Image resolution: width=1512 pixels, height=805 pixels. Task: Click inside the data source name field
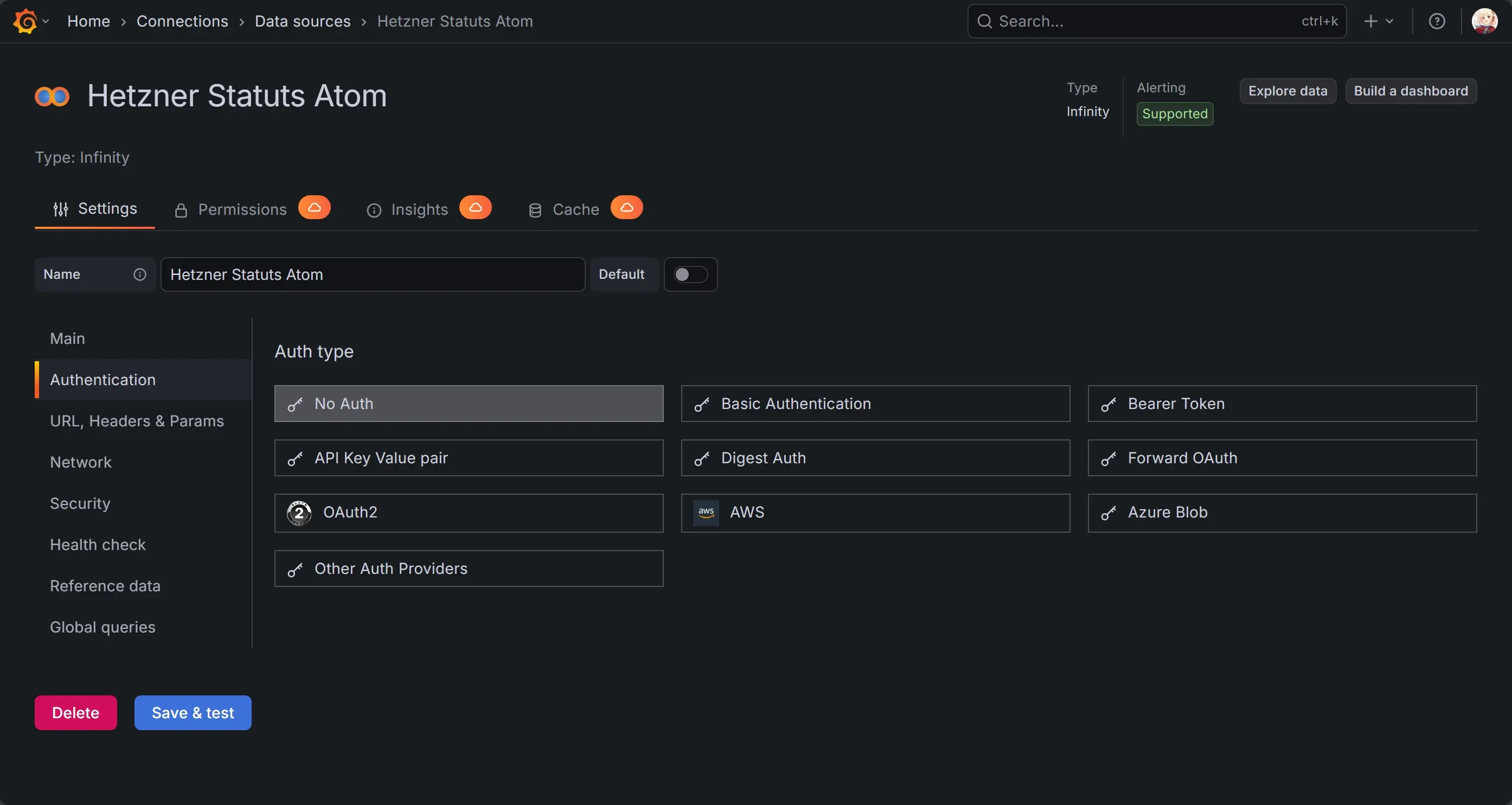click(x=373, y=274)
